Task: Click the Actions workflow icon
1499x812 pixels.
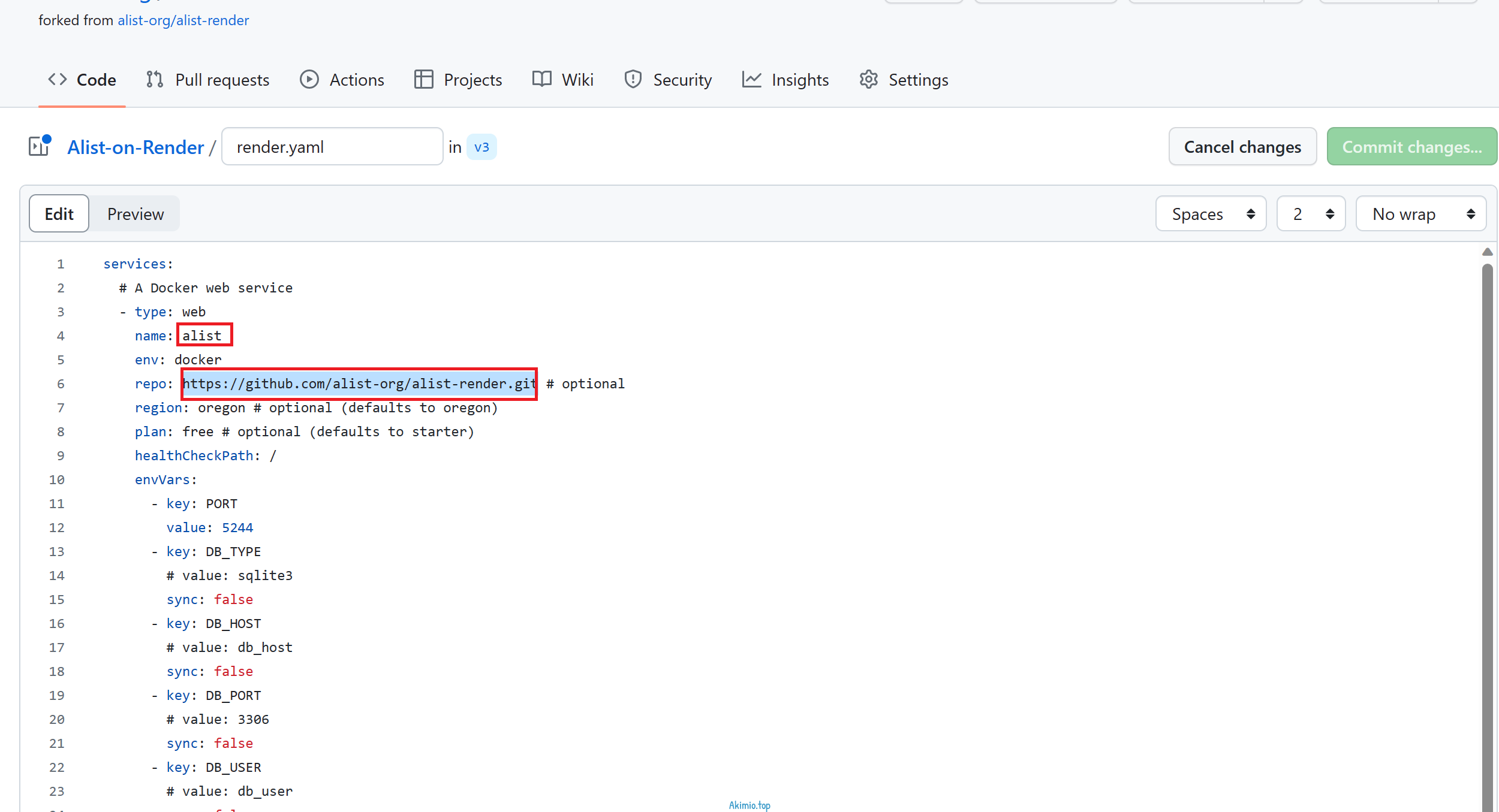Action: click(x=309, y=80)
